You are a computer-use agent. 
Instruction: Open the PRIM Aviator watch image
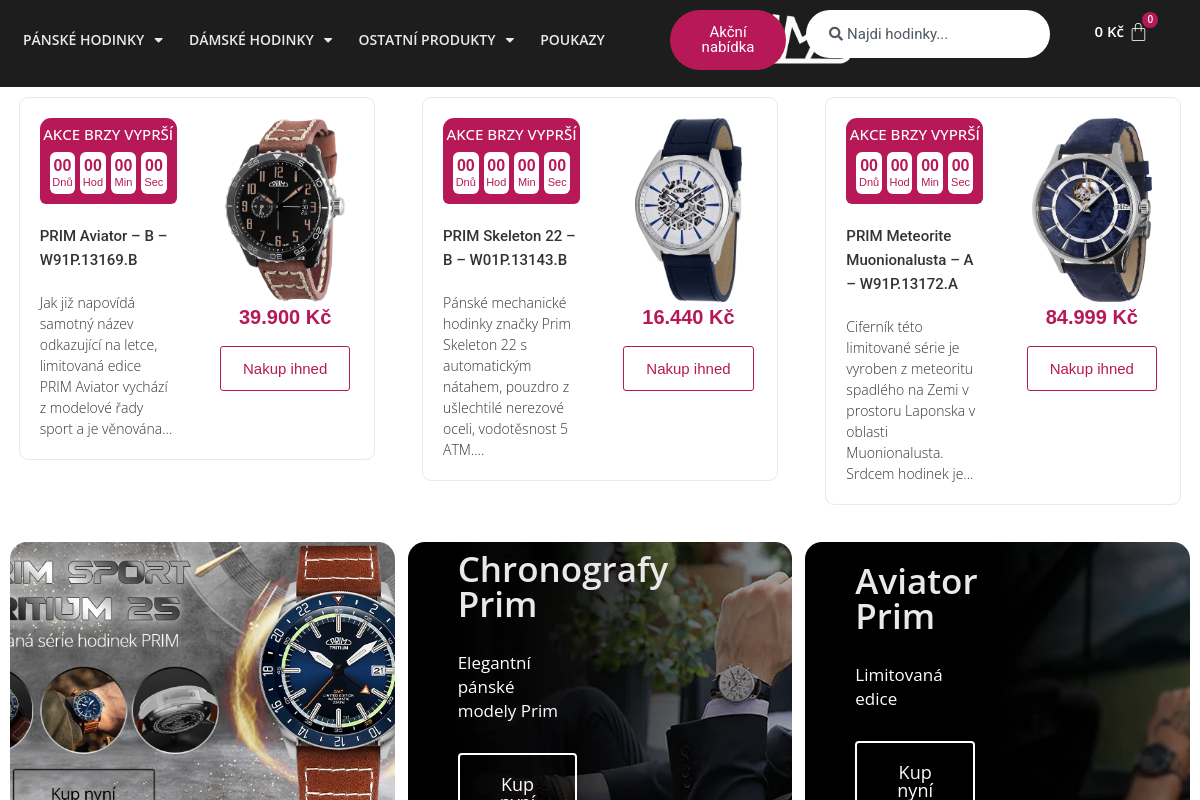coord(285,210)
